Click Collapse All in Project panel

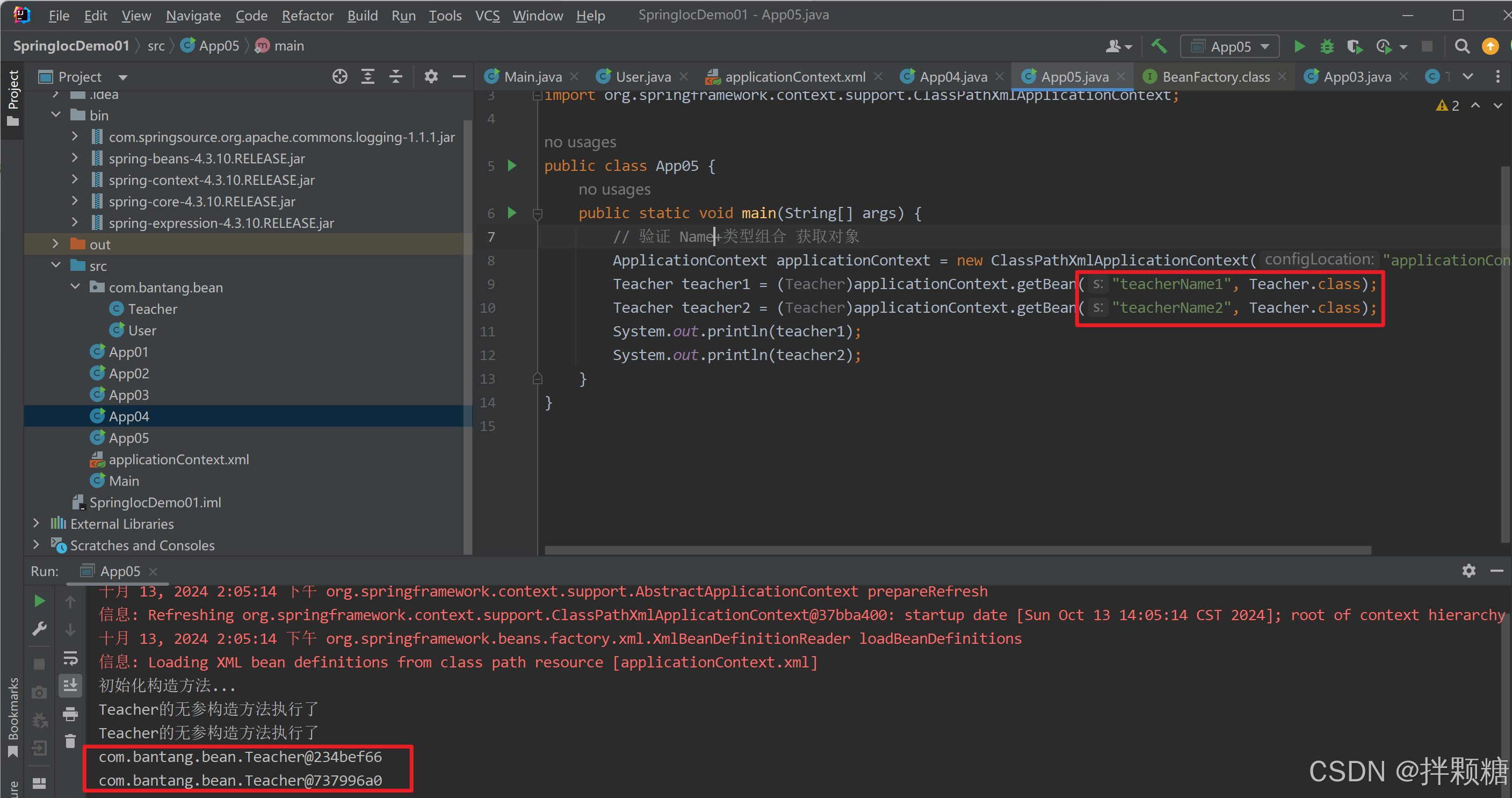click(x=396, y=77)
